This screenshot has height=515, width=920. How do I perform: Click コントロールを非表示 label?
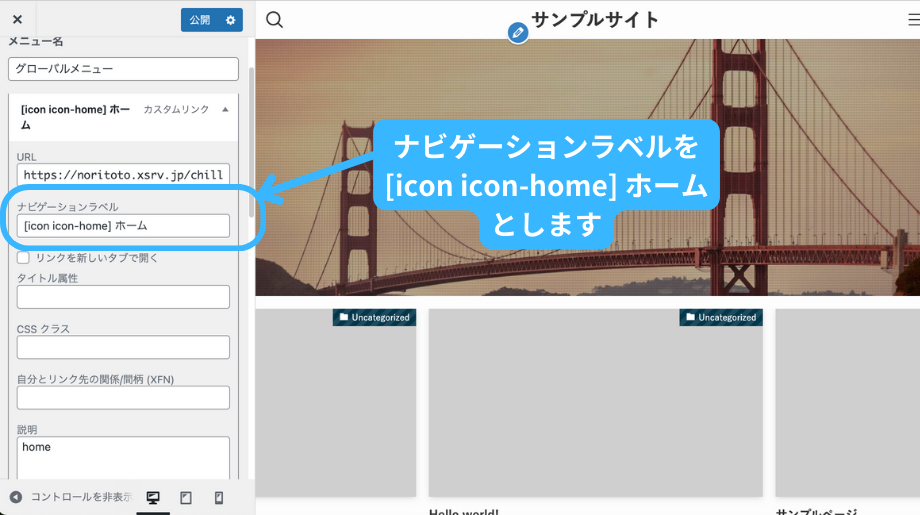click(82, 497)
